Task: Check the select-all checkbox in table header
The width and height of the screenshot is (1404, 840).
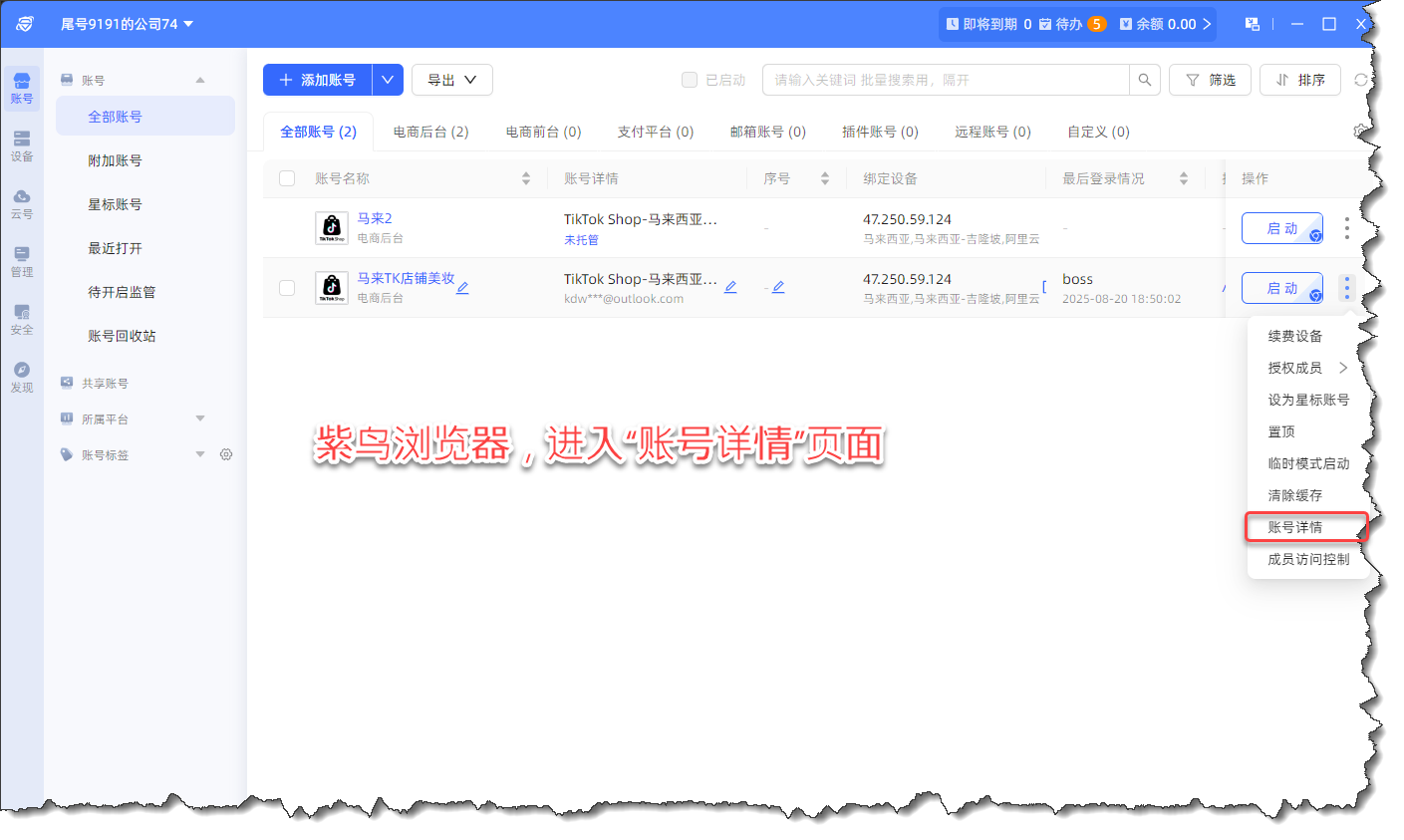Action: [x=287, y=178]
